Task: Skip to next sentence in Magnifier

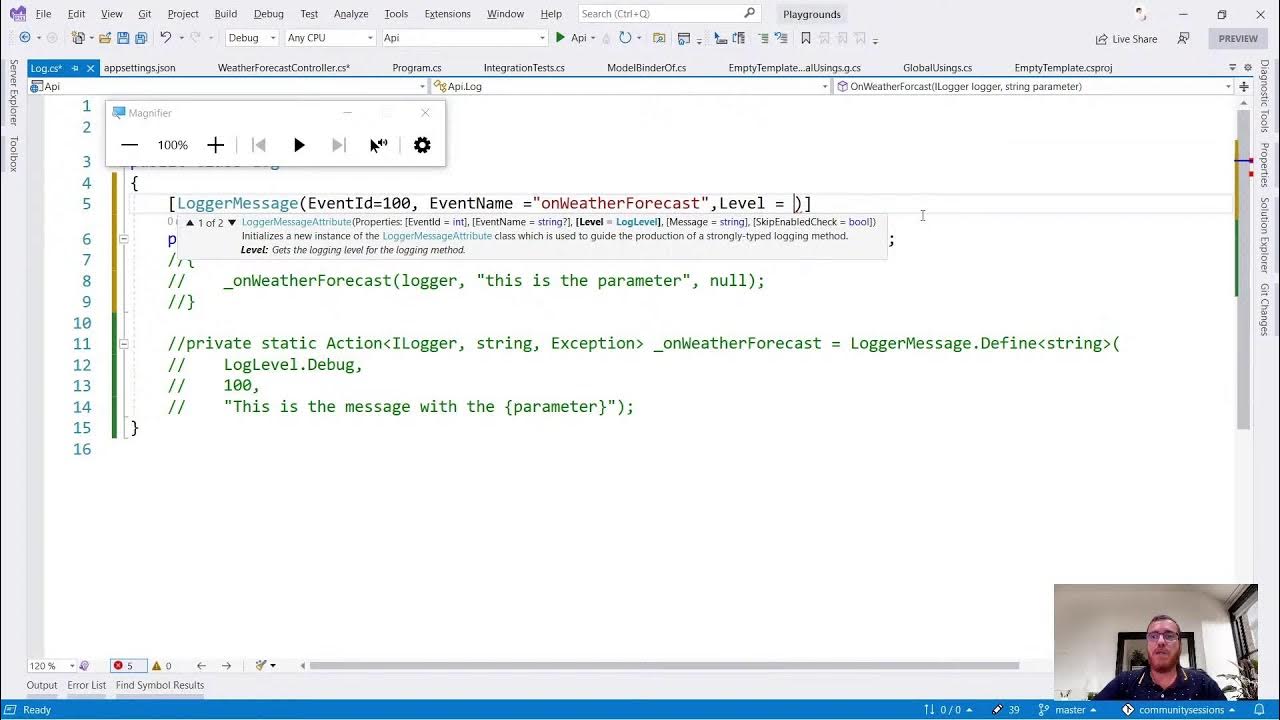Action: 338,145
